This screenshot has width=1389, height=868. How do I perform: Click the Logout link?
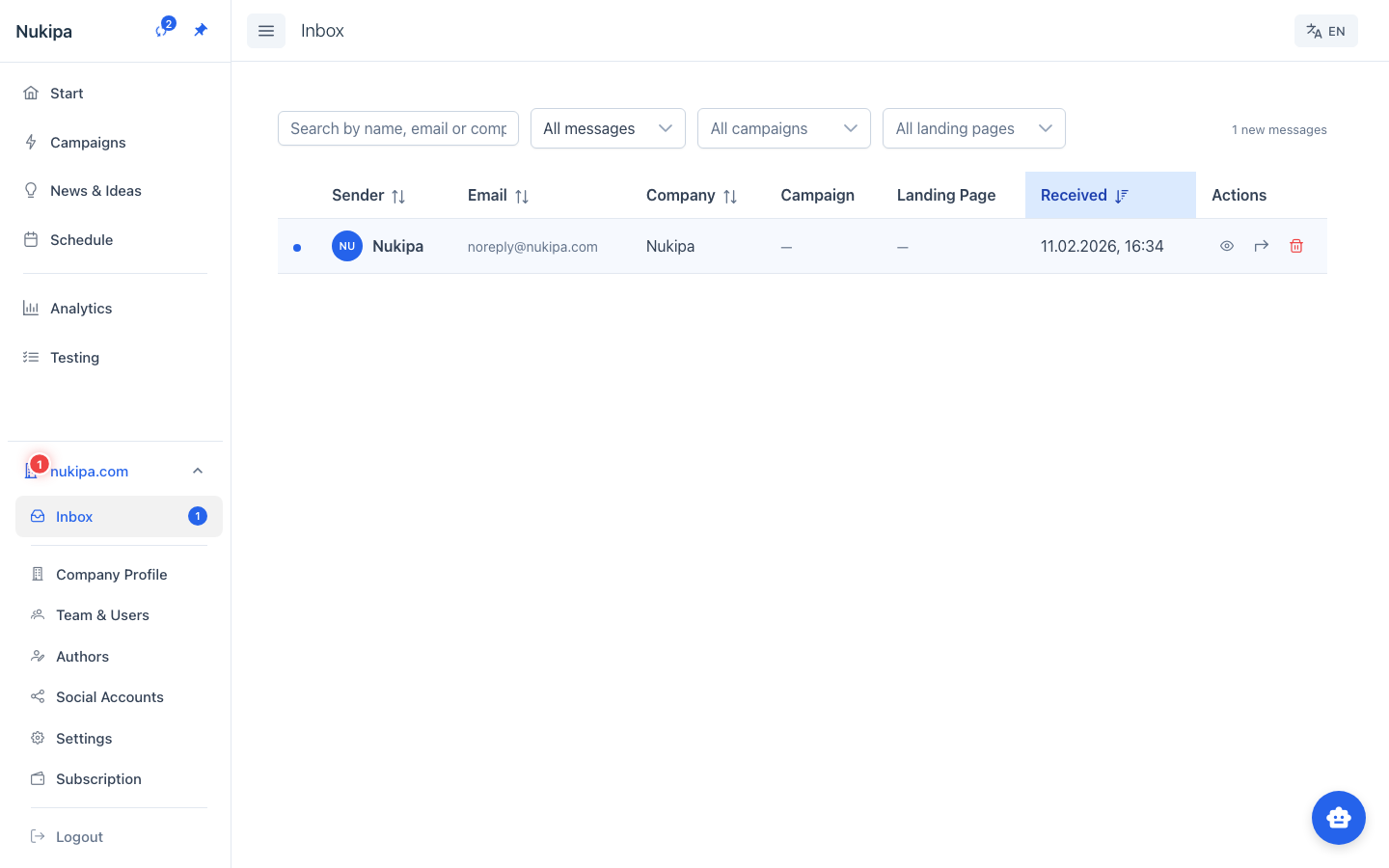pos(79,837)
